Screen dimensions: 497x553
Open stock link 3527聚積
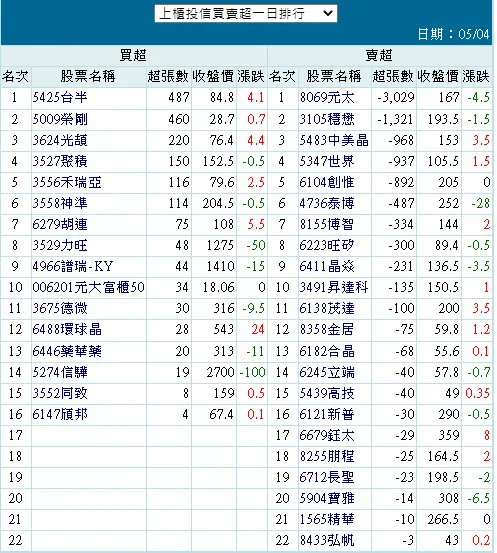tap(60, 162)
